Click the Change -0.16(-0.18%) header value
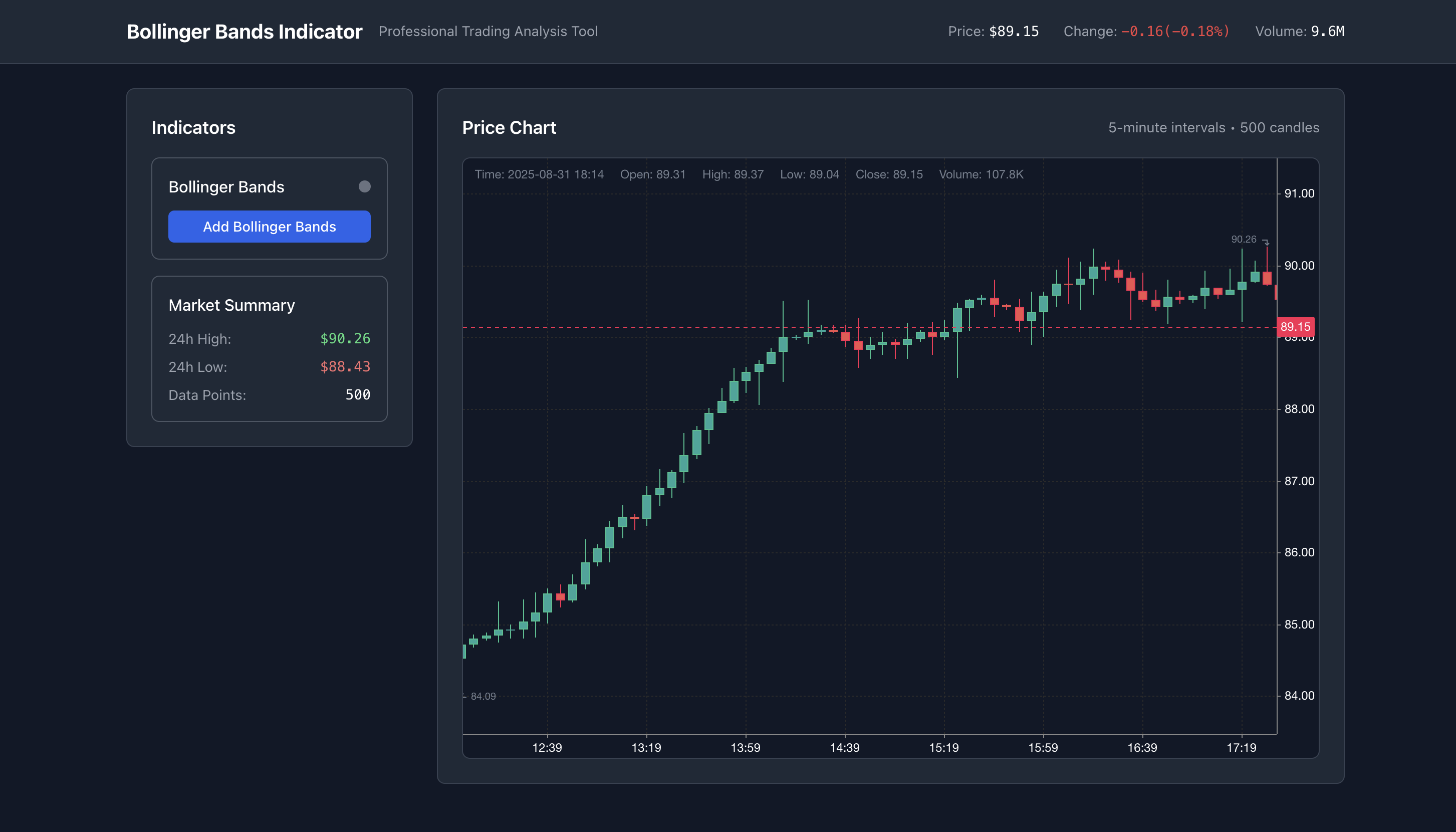1456x832 pixels. [x=1174, y=32]
